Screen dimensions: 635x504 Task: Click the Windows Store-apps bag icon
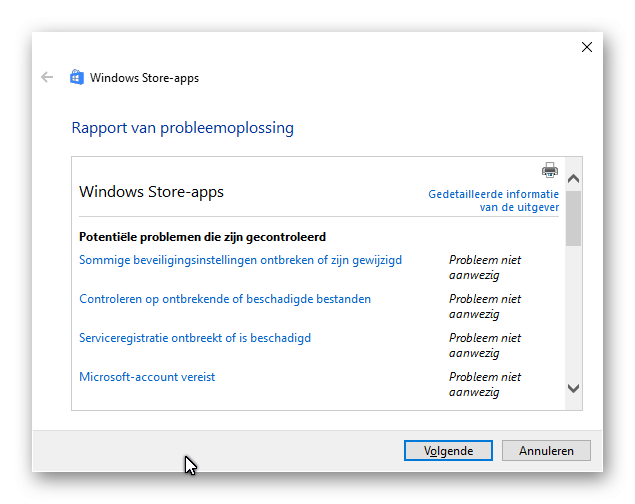[x=77, y=77]
